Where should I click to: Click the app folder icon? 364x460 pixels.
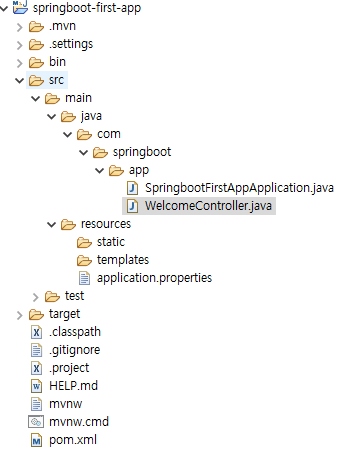point(116,170)
